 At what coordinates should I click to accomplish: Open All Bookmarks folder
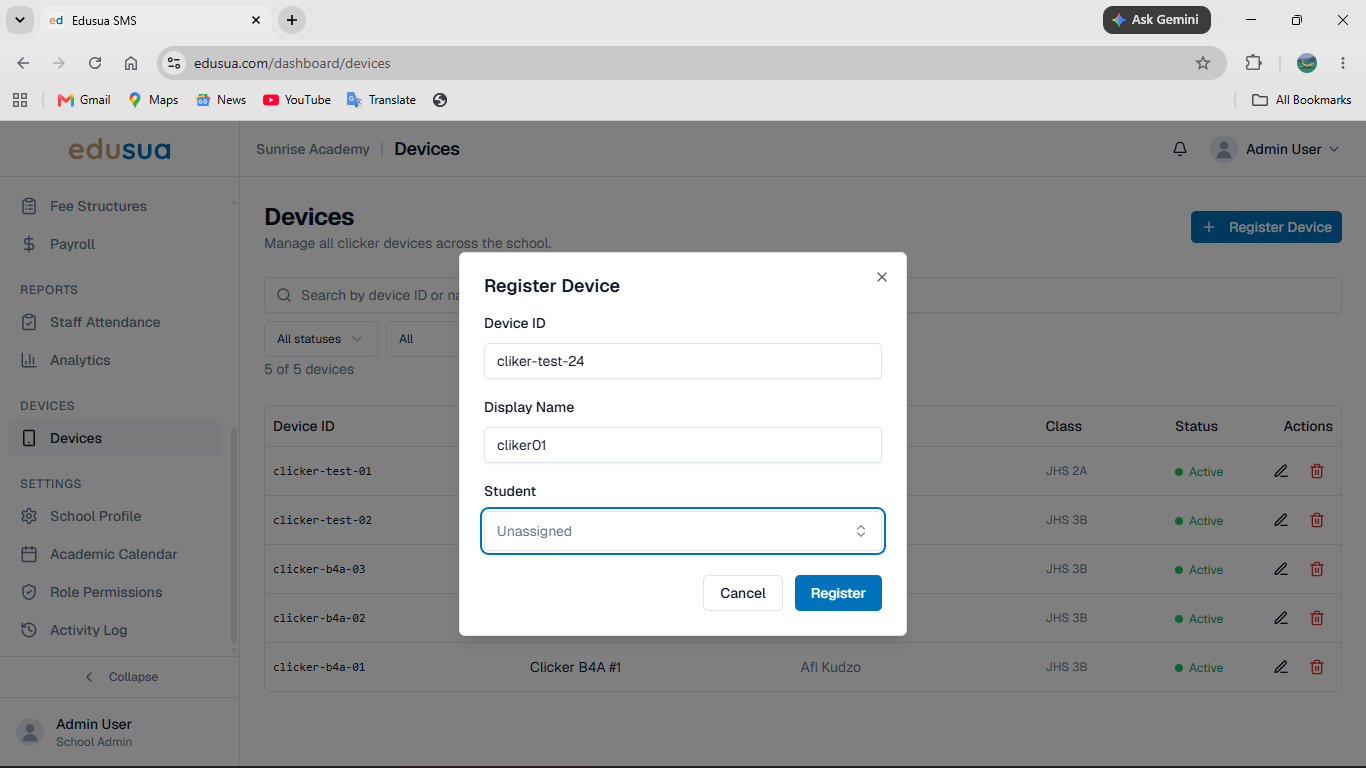click(1302, 100)
